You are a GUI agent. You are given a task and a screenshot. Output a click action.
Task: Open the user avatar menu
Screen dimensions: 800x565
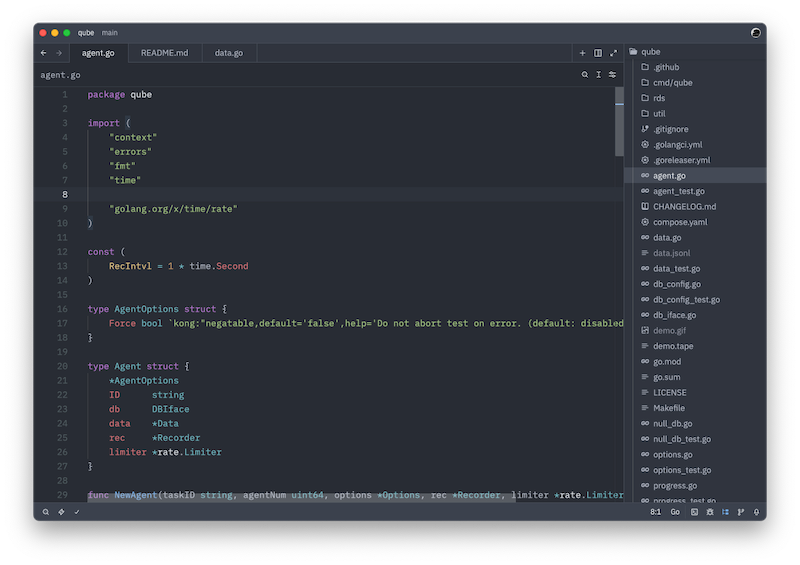[x=756, y=33]
